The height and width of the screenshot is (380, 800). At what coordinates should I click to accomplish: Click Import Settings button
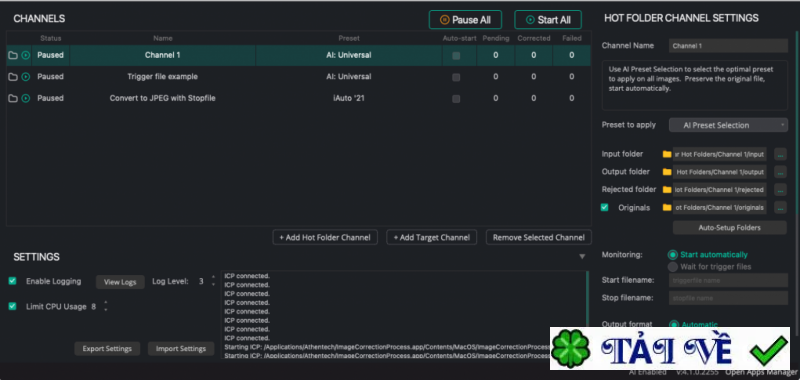coord(181,349)
